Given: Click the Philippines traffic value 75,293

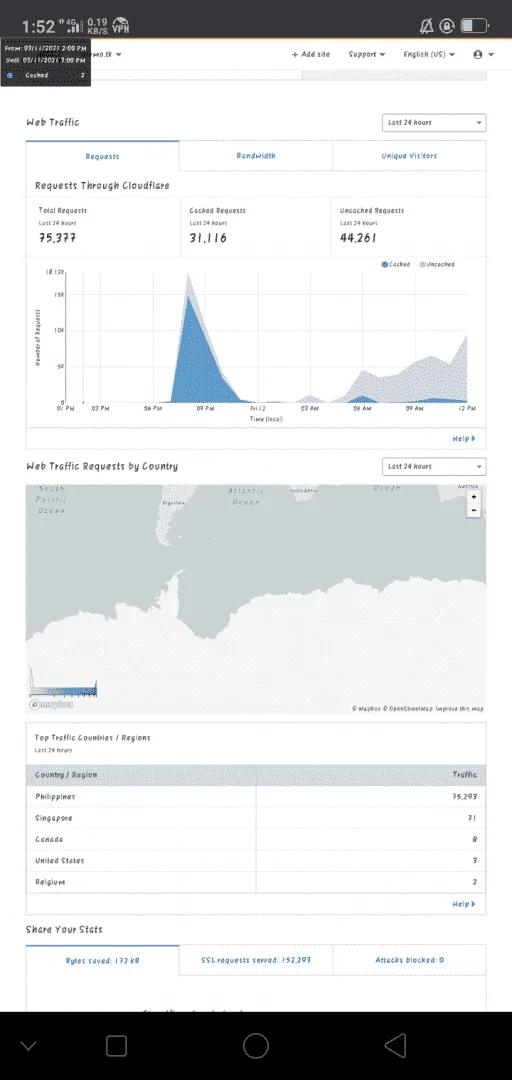Looking at the screenshot, I should 462,796.
